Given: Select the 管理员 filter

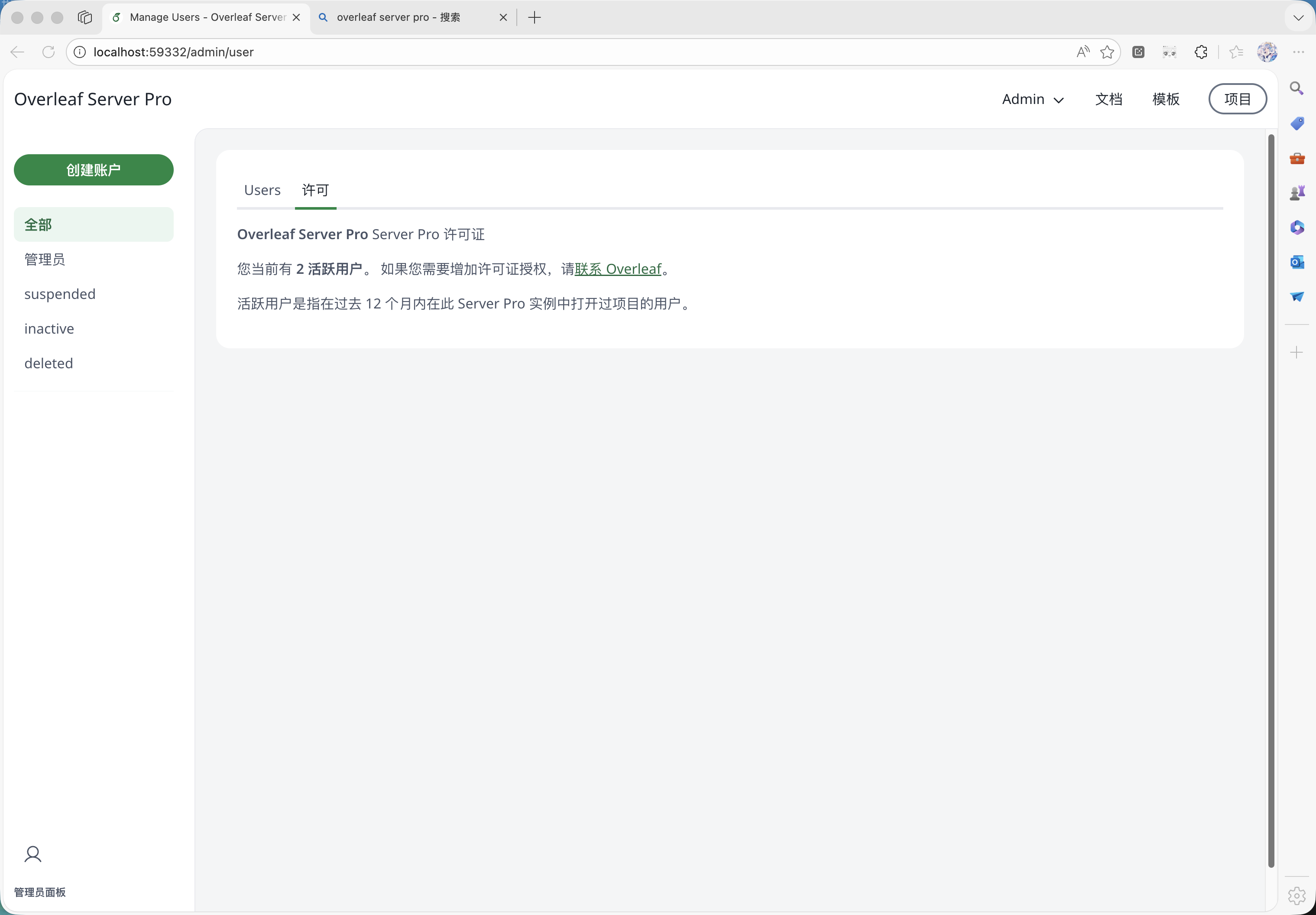Looking at the screenshot, I should click(x=94, y=259).
